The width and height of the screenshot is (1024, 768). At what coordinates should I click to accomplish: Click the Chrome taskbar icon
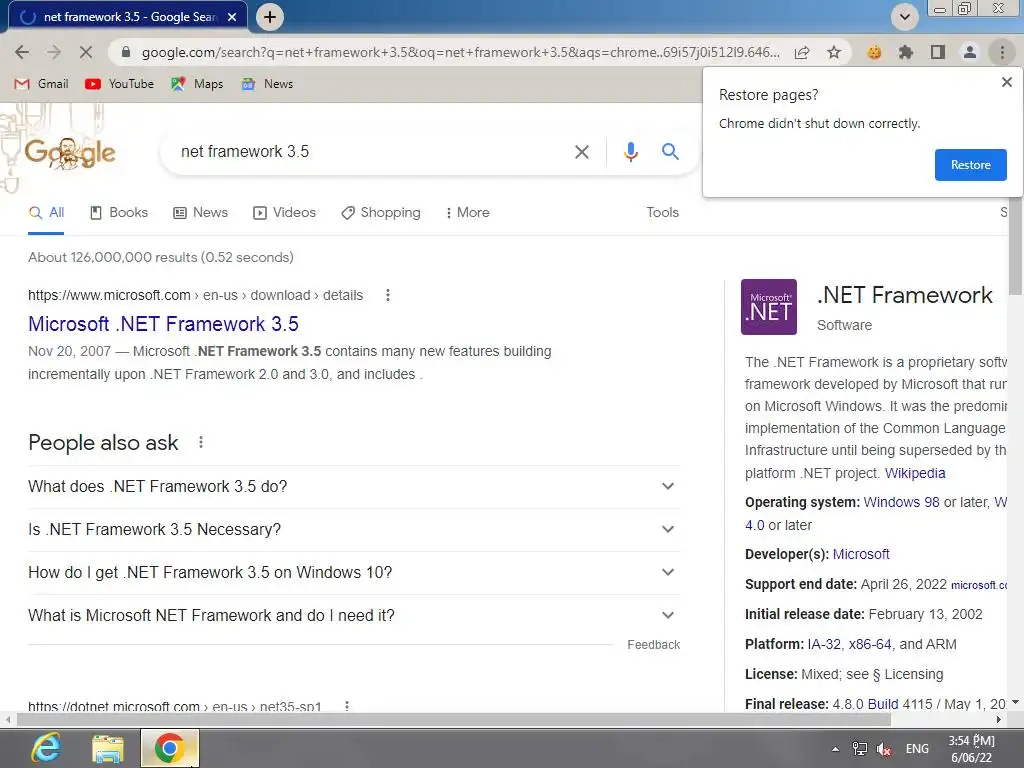(169, 748)
